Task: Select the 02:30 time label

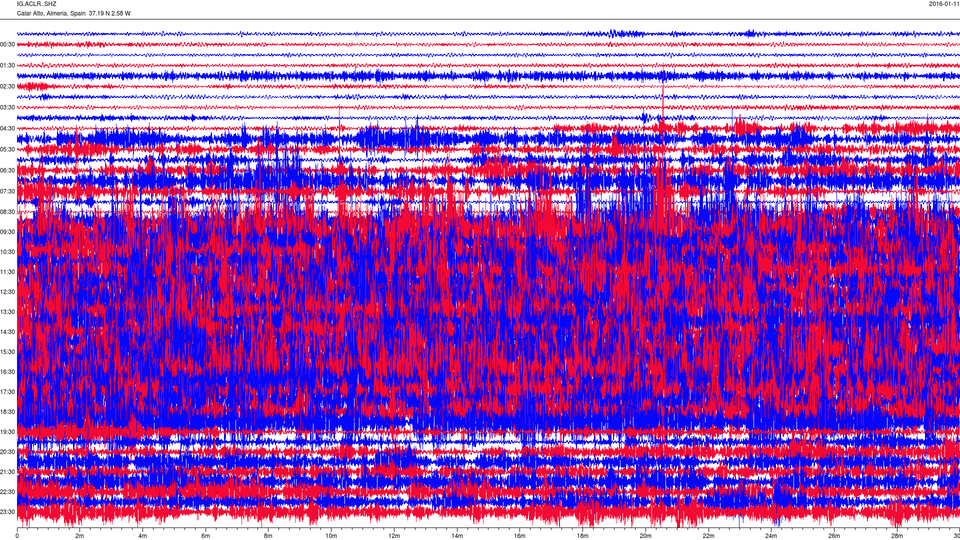Action: coord(7,86)
